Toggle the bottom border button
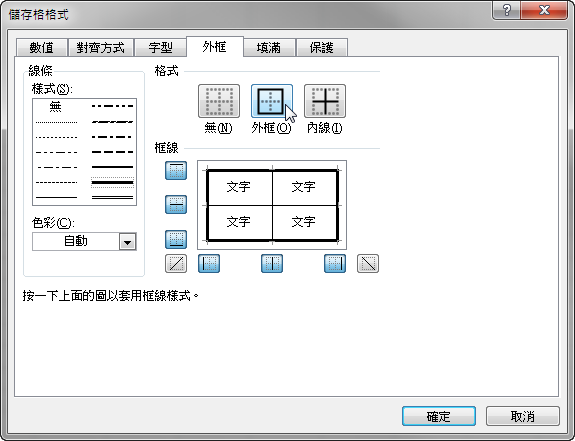 point(176,239)
